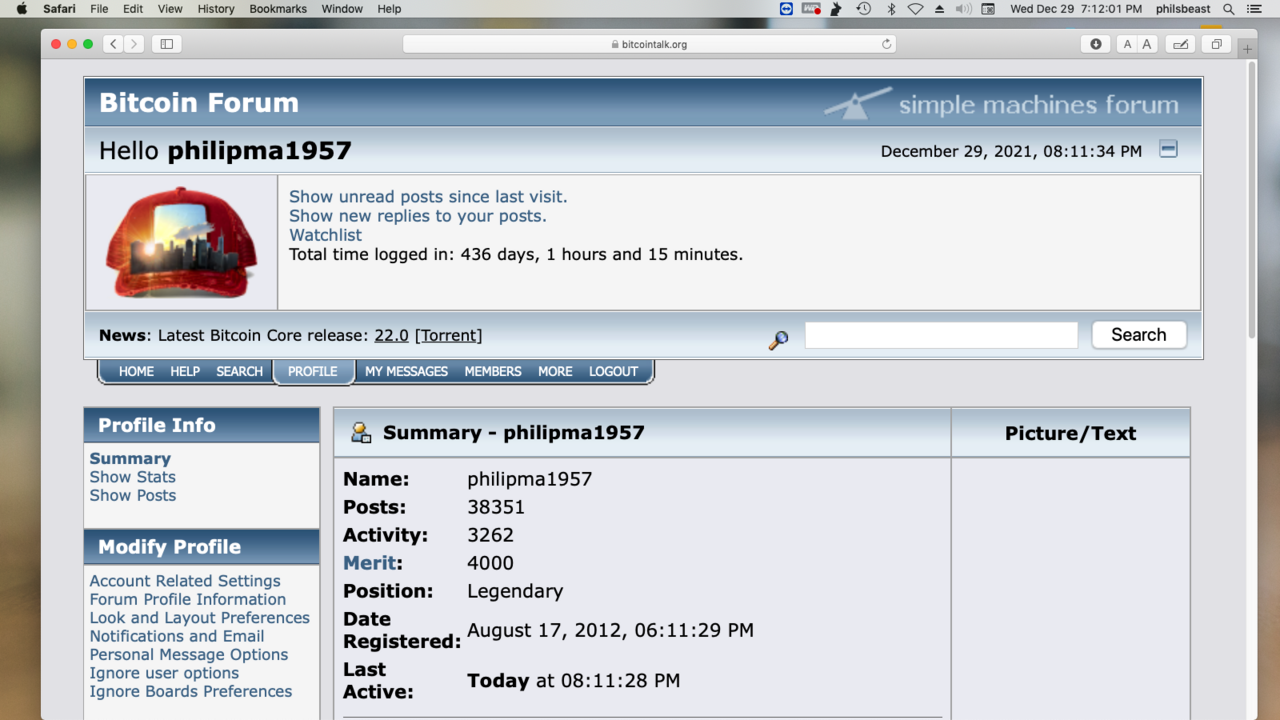Image resolution: width=1280 pixels, height=720 pixels.
Task: Open the volume control in menu bar
Action: [963, 9]
